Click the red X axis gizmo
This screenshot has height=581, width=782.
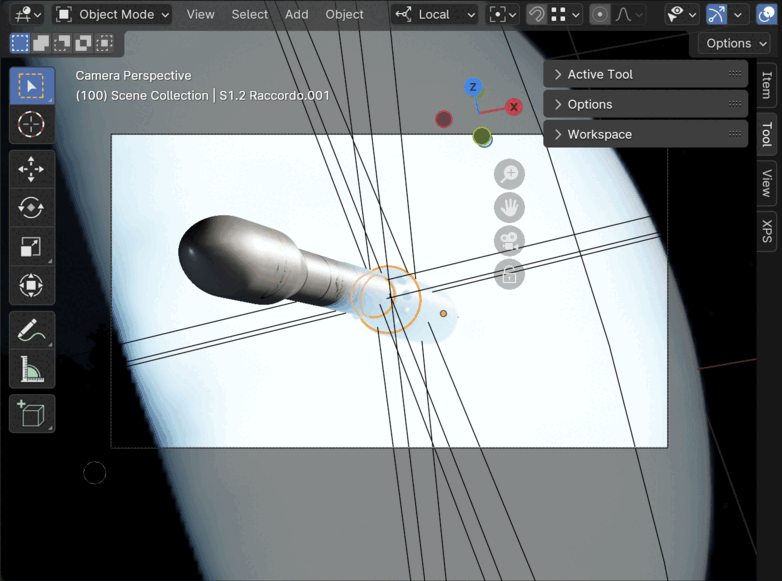pos(513,107)
